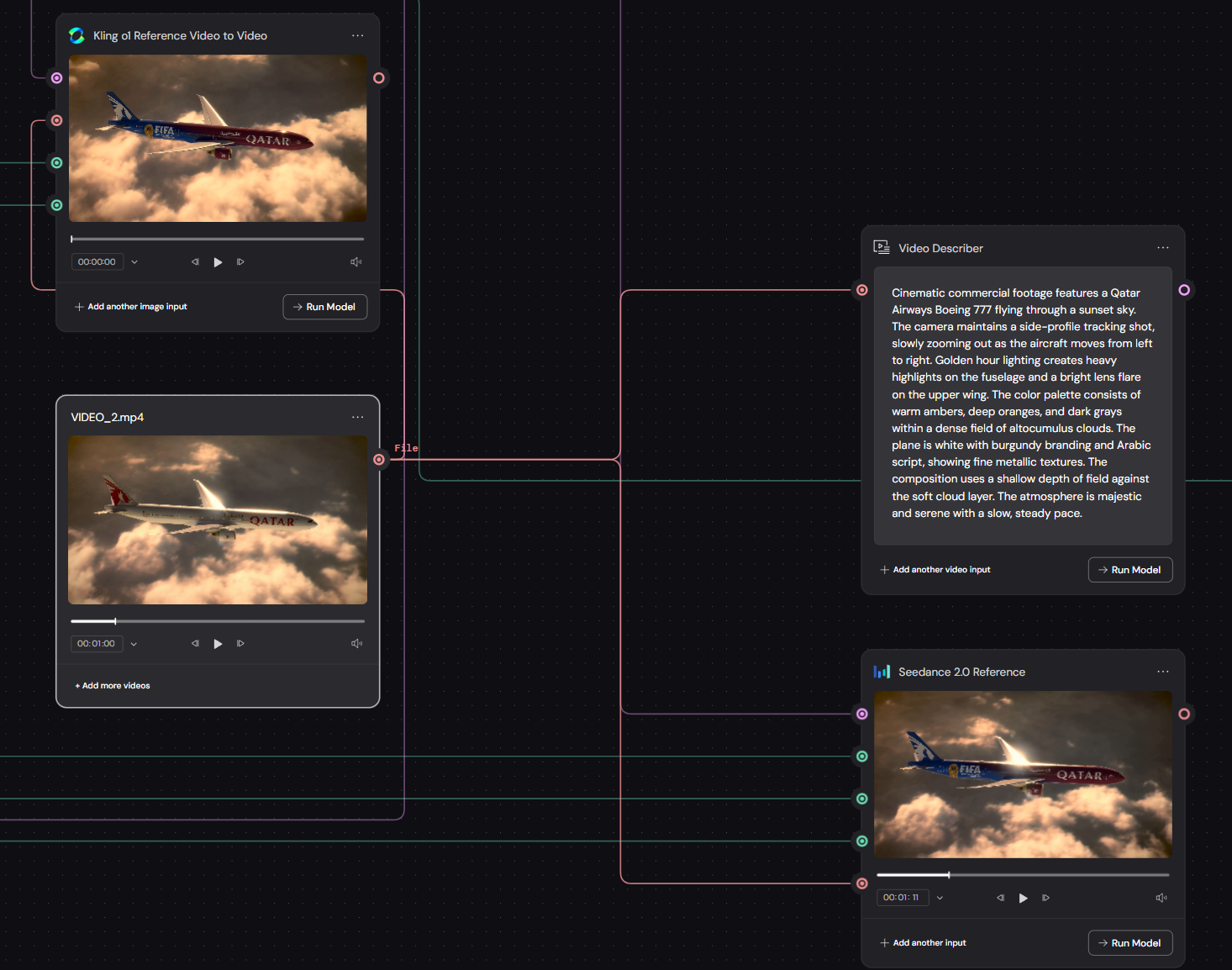
Task: Click the Kling o1 video thumbnail
Action: click(x=218, y=139)
